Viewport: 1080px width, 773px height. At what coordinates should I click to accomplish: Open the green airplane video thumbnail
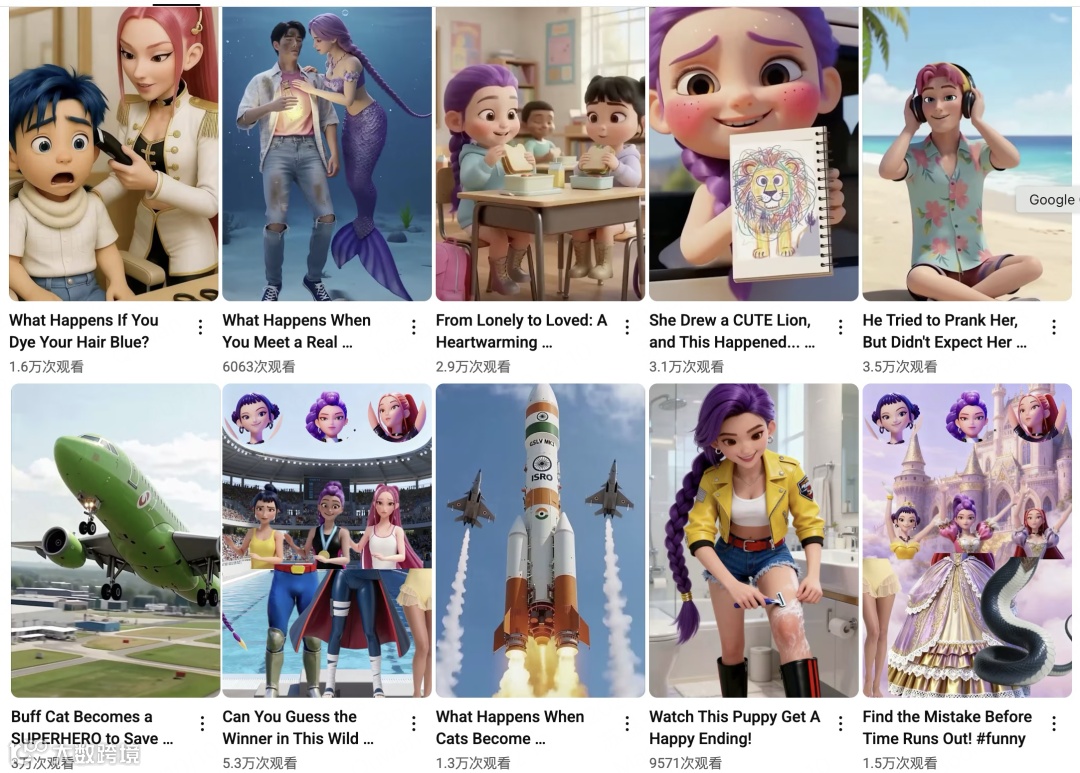coord(116,541)
